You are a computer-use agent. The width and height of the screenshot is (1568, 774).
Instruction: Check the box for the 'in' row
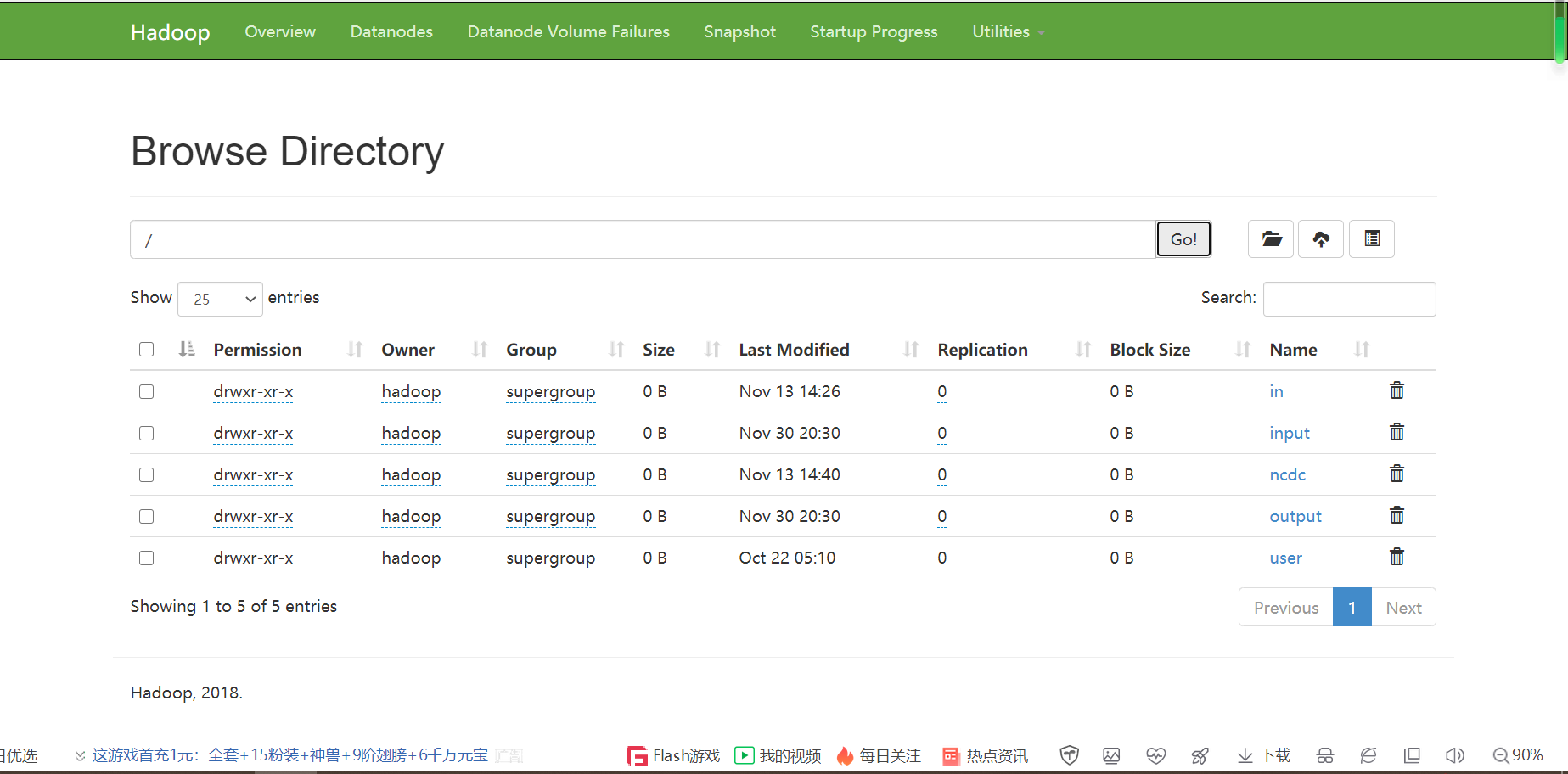pos(146,391)
